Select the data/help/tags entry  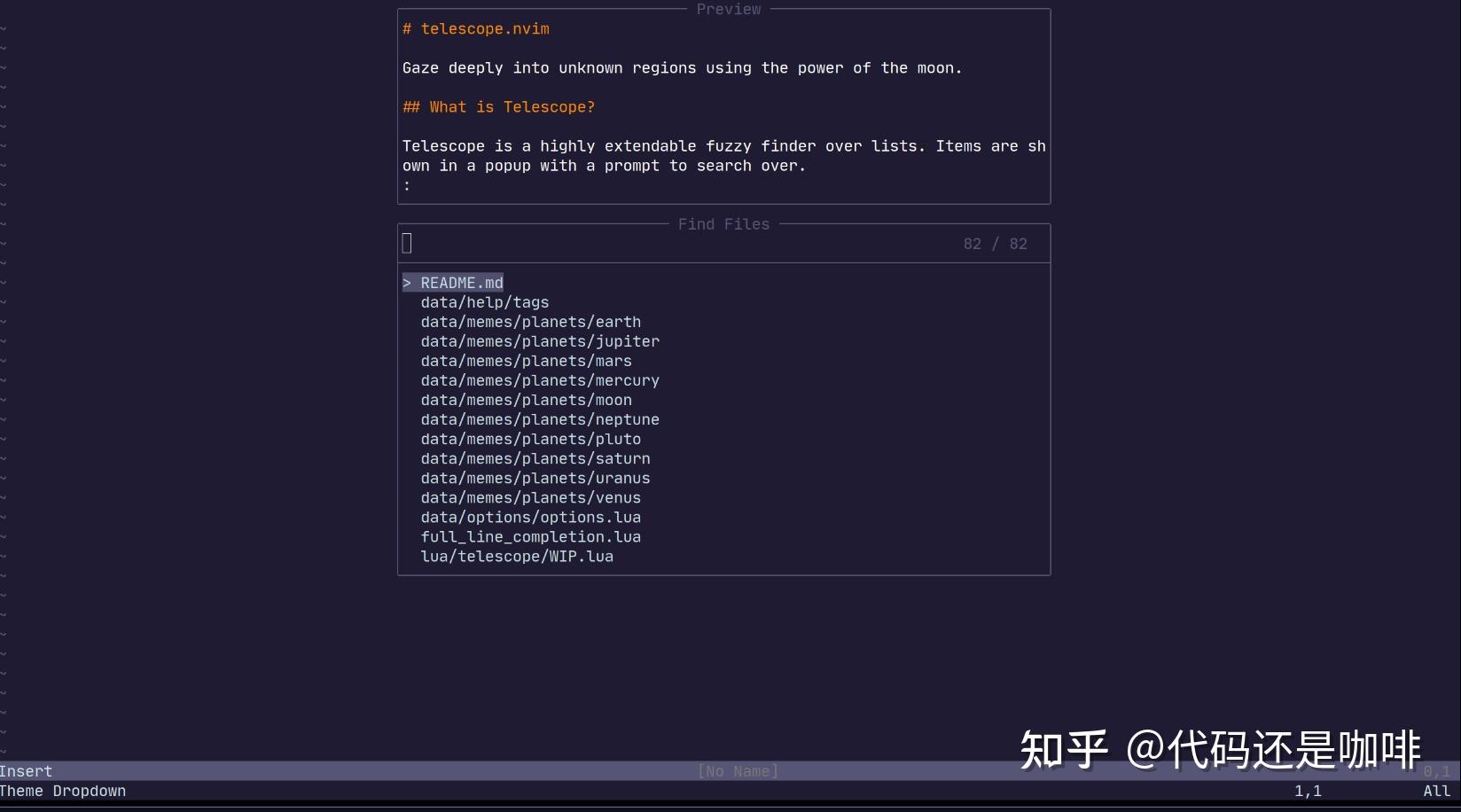click(484, 302)
